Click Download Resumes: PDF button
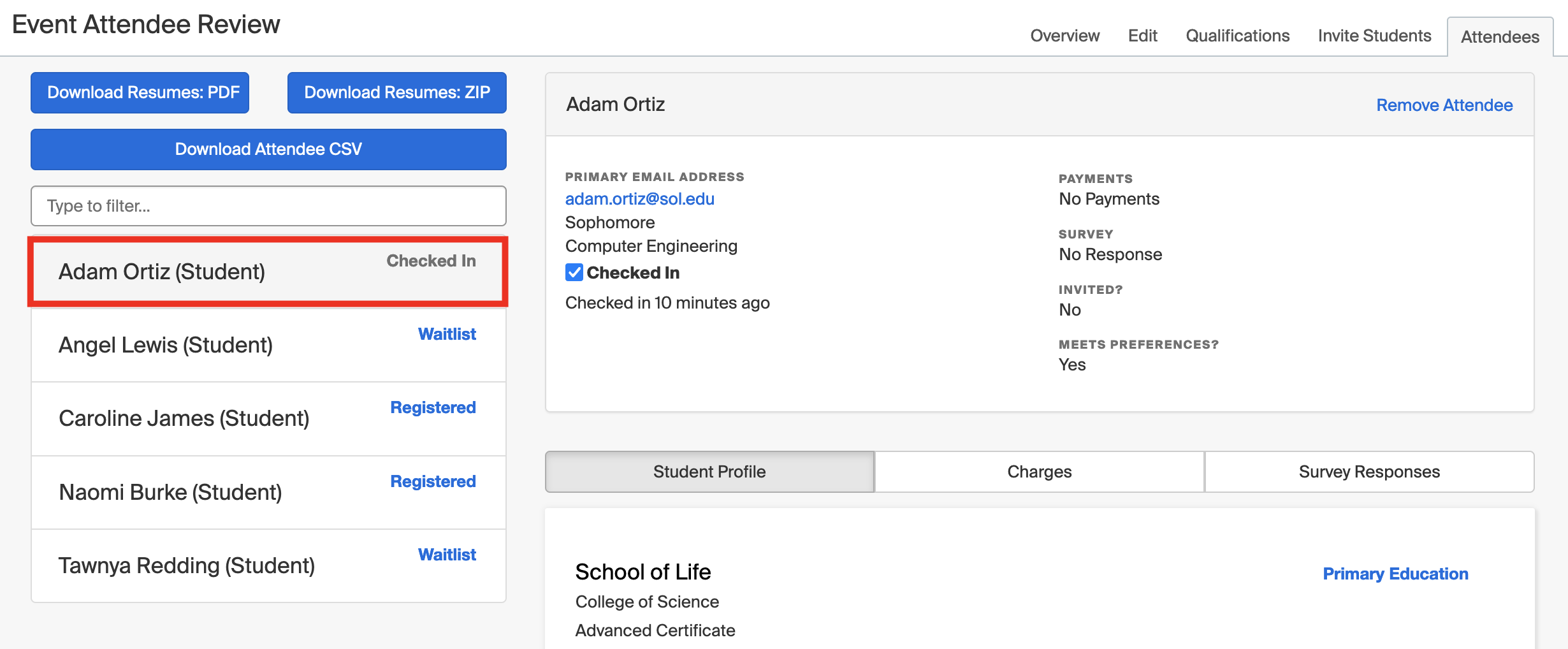Image resolution: width=1568 pixels, height=649 pixels. tap(140, 92)
